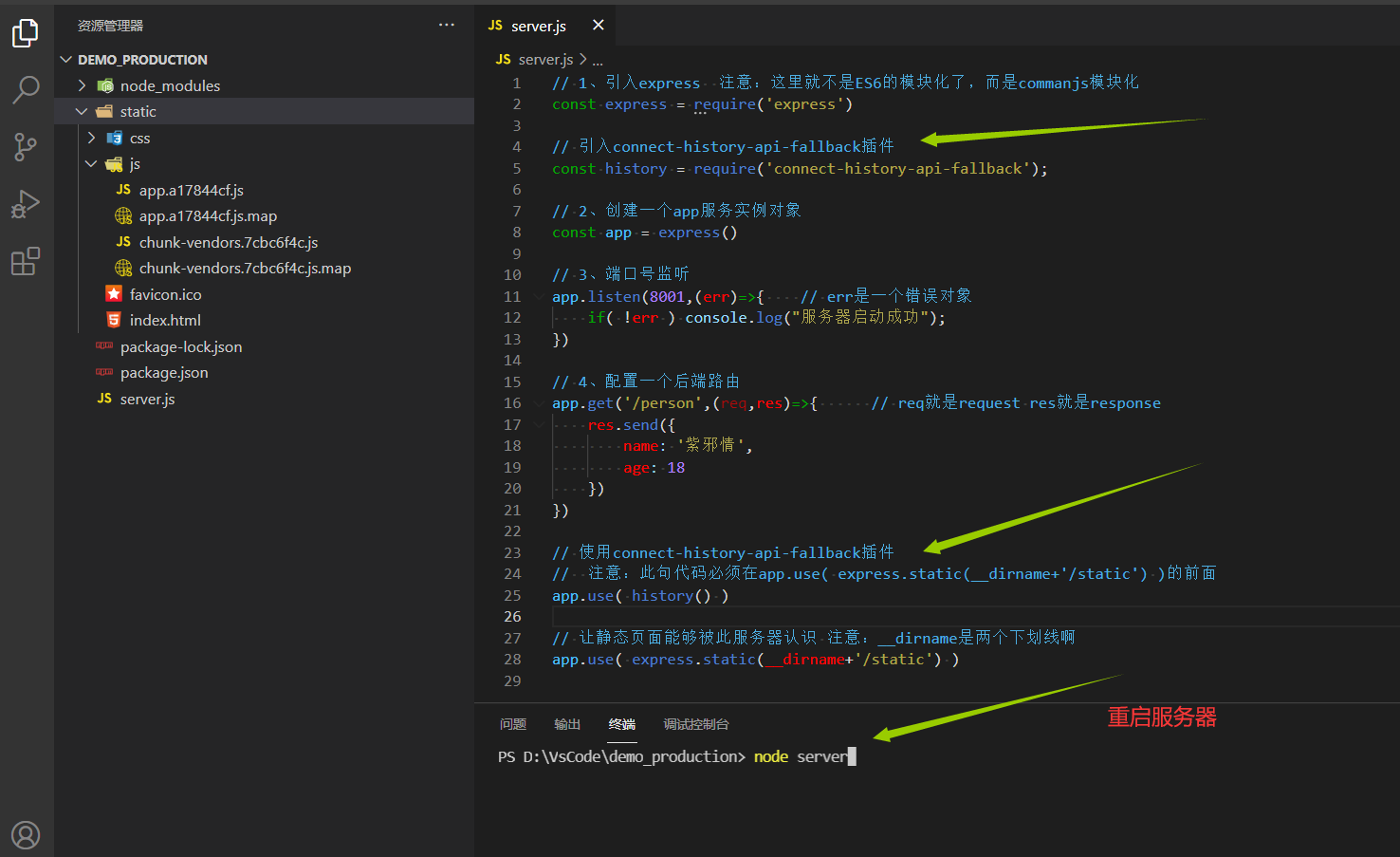The width and height of the screenshot is (1400, 857).
Task: Open index.html in the explorer
Action: (x=165, y=321)
